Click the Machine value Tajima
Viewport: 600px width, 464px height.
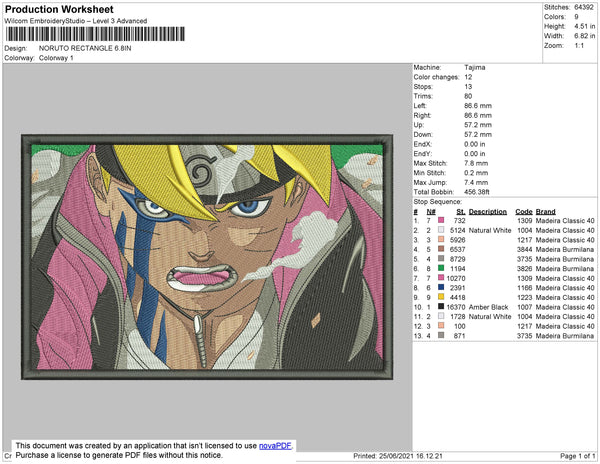point(475,67)
